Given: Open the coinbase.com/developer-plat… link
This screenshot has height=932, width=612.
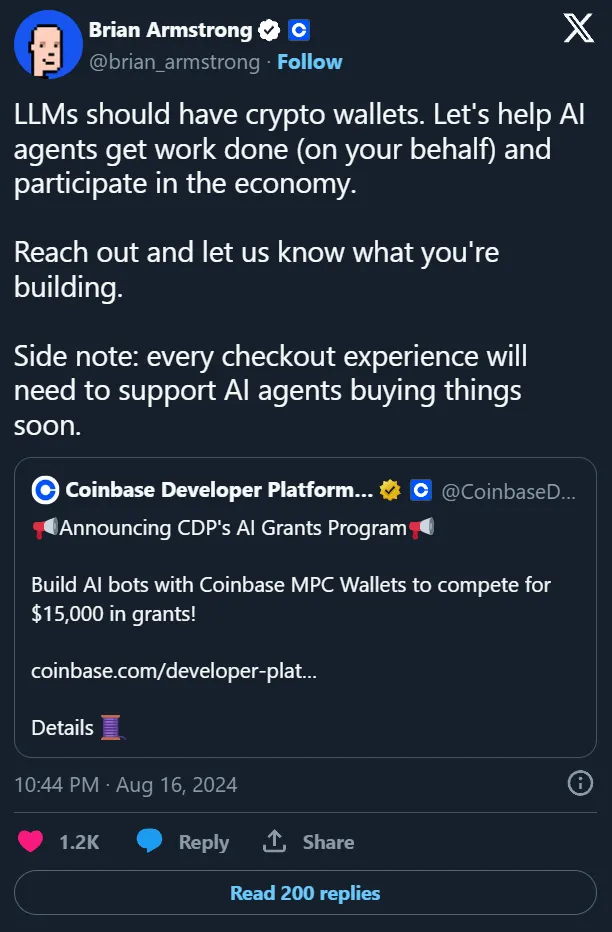Looking at the screenshot, I should click(174, 672).
